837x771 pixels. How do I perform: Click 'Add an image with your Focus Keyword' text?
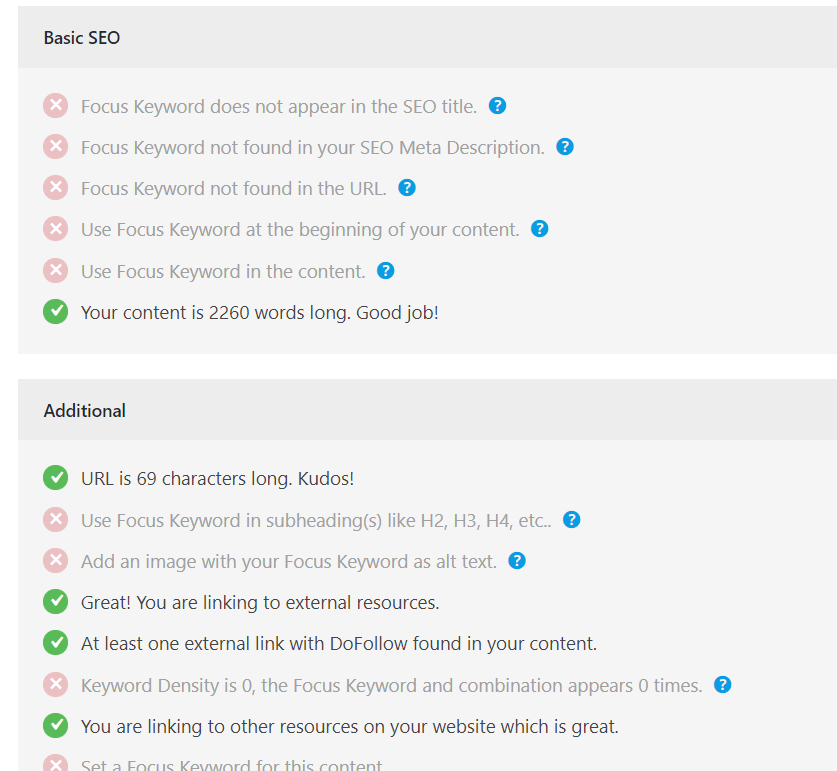tap(288, 562)
